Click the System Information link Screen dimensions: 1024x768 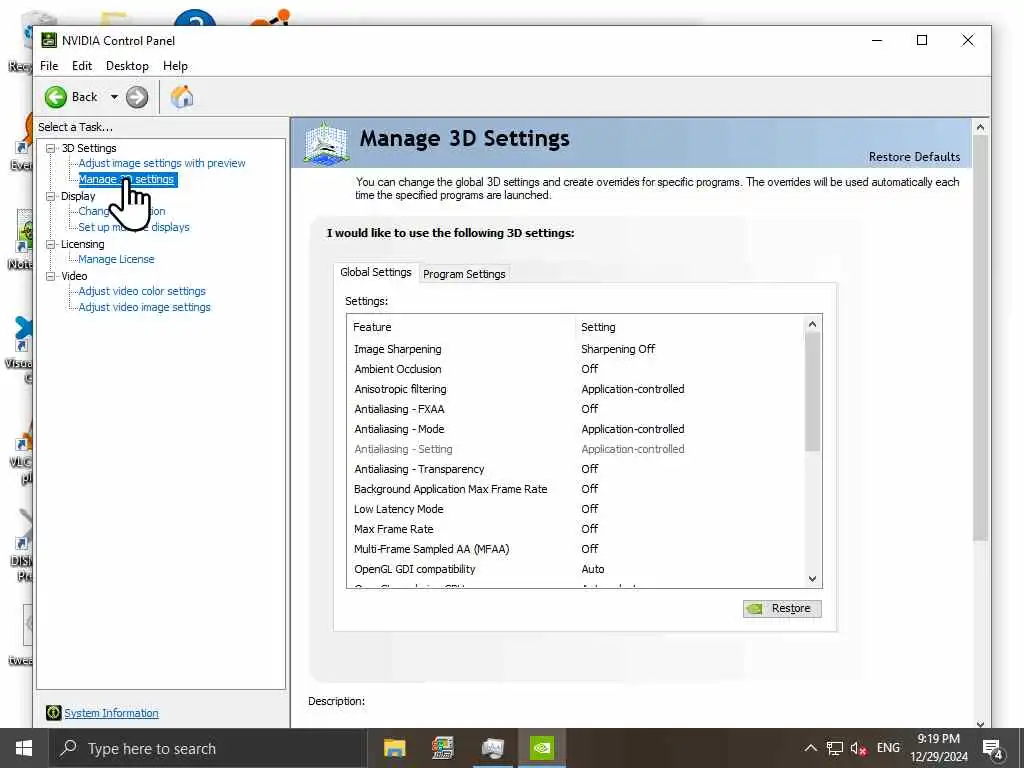(x=111, y=713)
